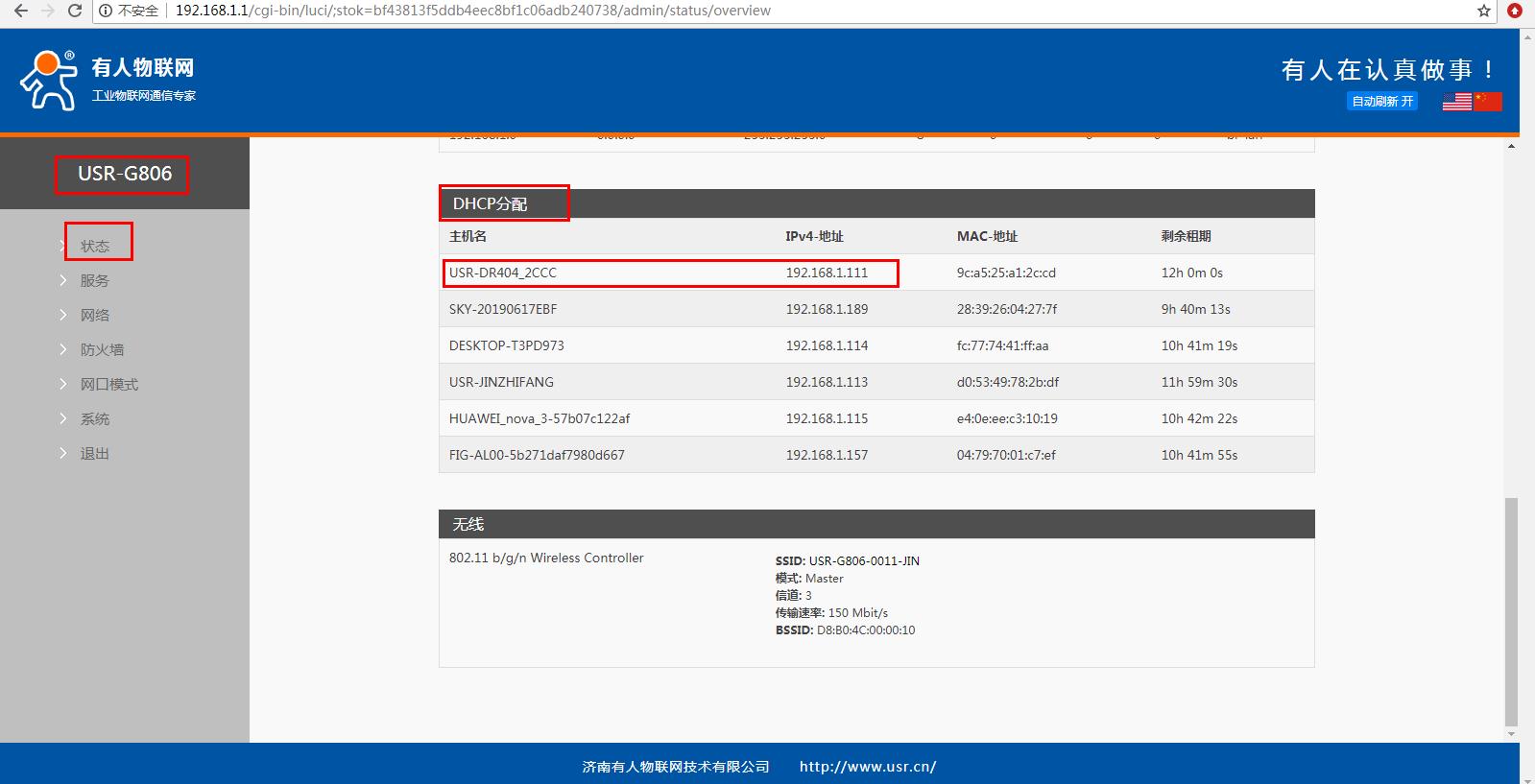Click the browser address bar URL
The image size is (1535, 784).
coord(472,11)
